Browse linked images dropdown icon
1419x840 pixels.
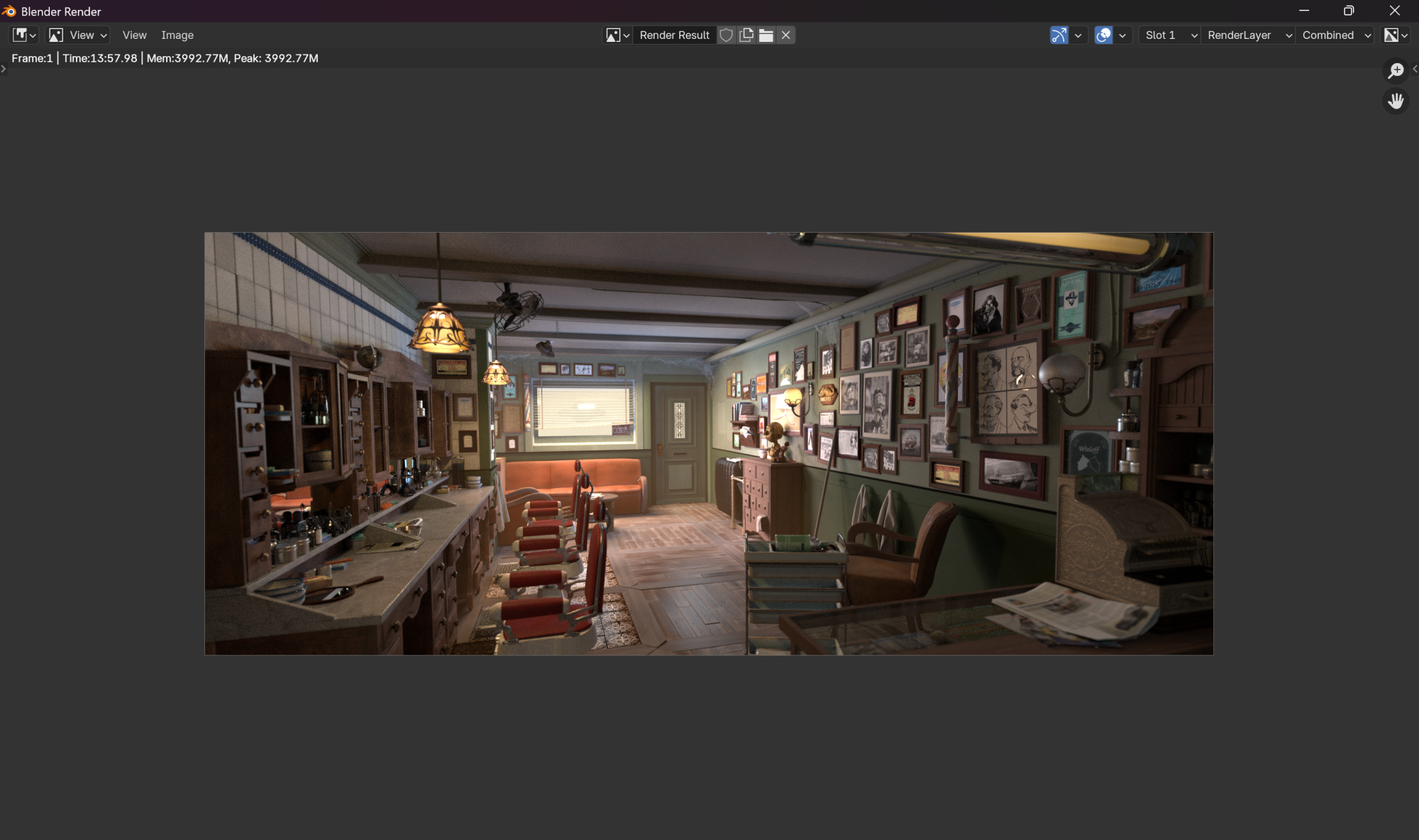[617, 35]
